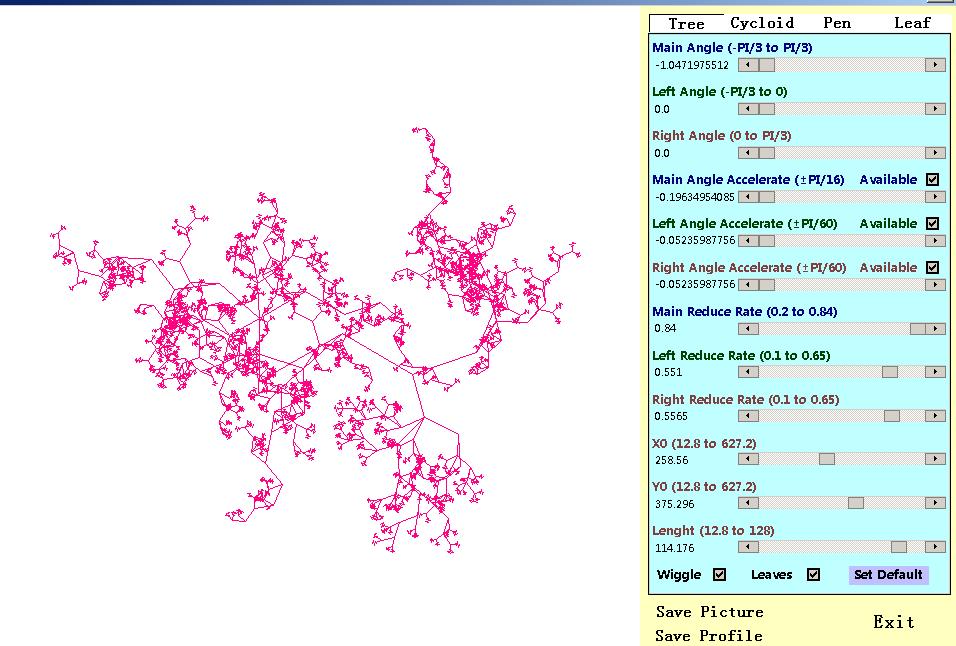Screen dimensions: 956x646
Task: Click the Lenght slider thumb
Action: [899, 547]
